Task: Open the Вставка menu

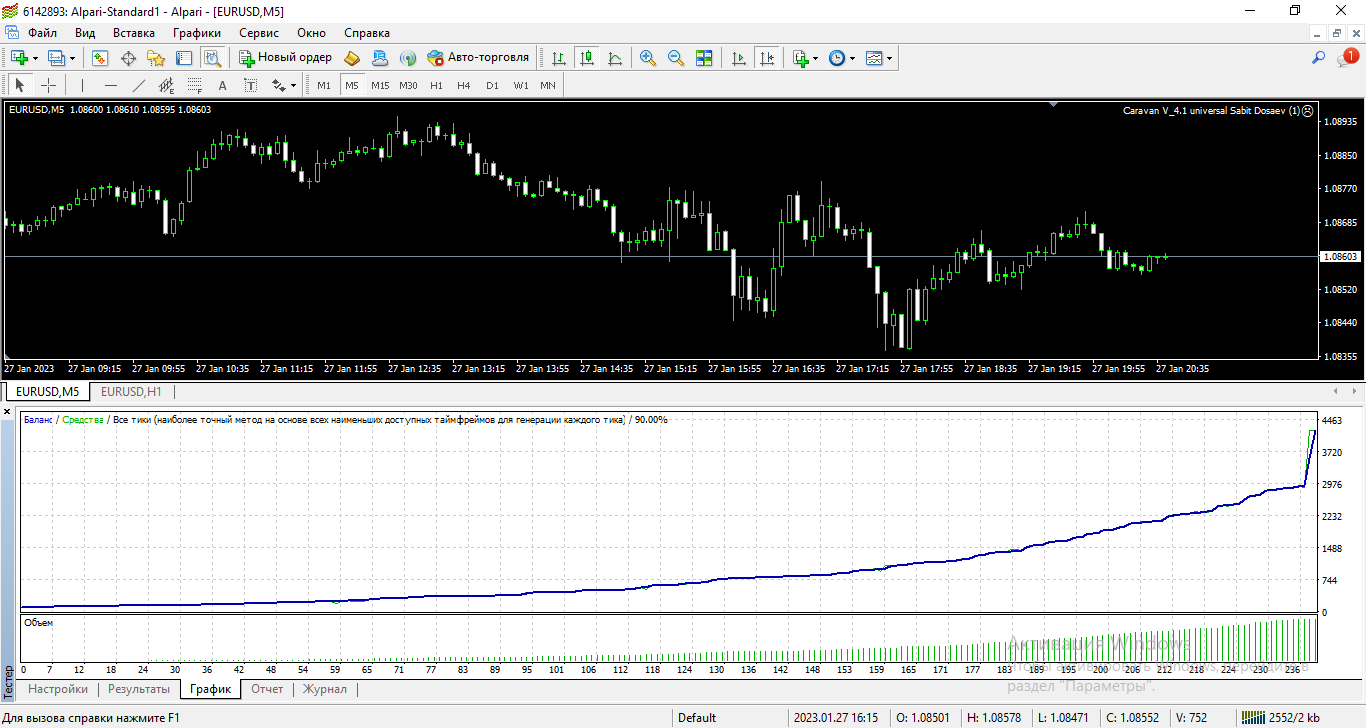Action: point(134,33)
